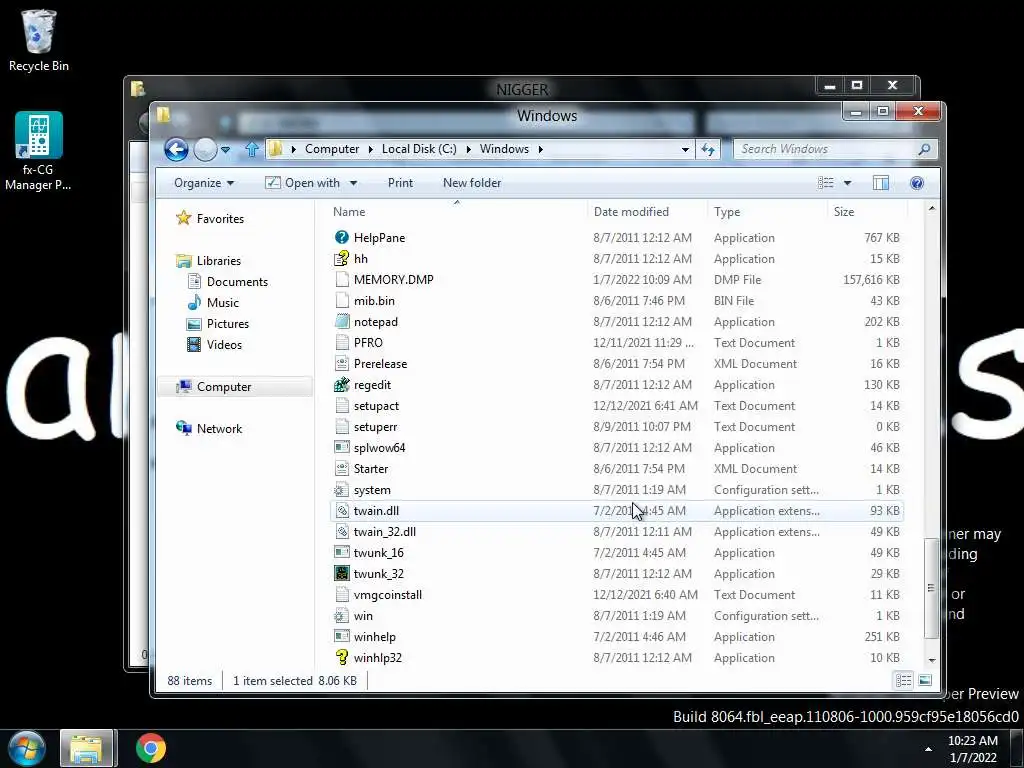Open the Organize menu
The width and height of the screenshot is (1024, 768).
pyautogui.click(x=204, y=183)
